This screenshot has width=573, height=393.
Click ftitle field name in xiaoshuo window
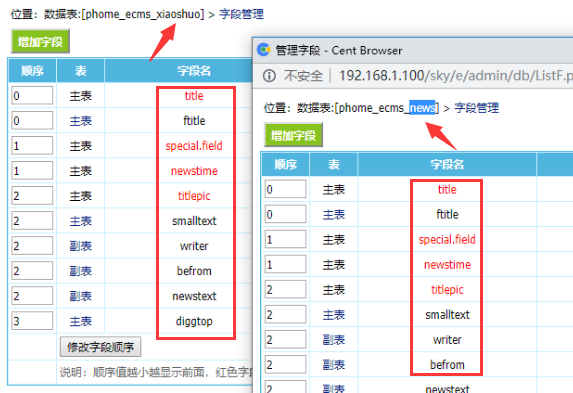(x=194, y=121)
